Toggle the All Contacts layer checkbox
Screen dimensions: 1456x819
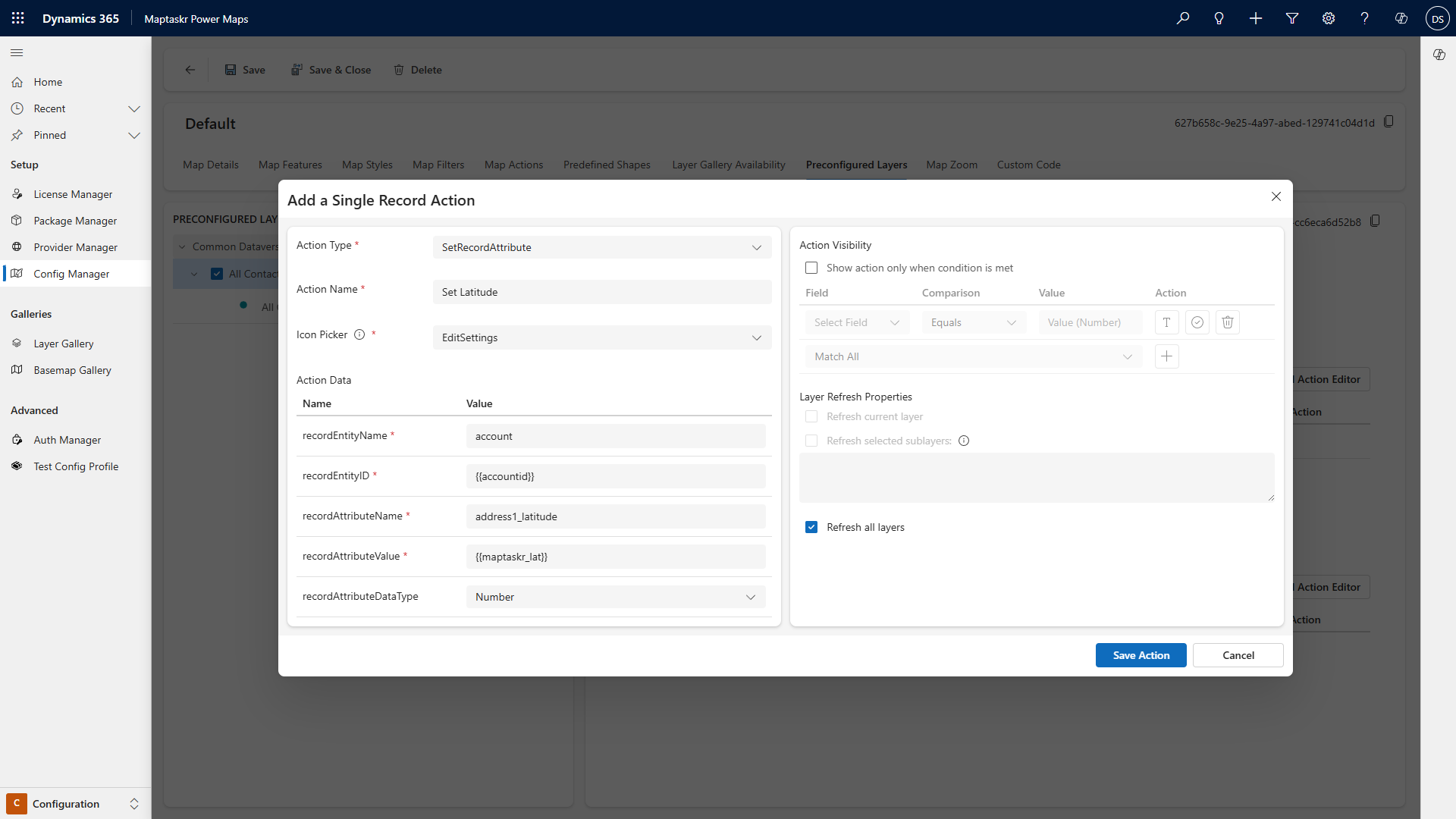click(217, 274)
